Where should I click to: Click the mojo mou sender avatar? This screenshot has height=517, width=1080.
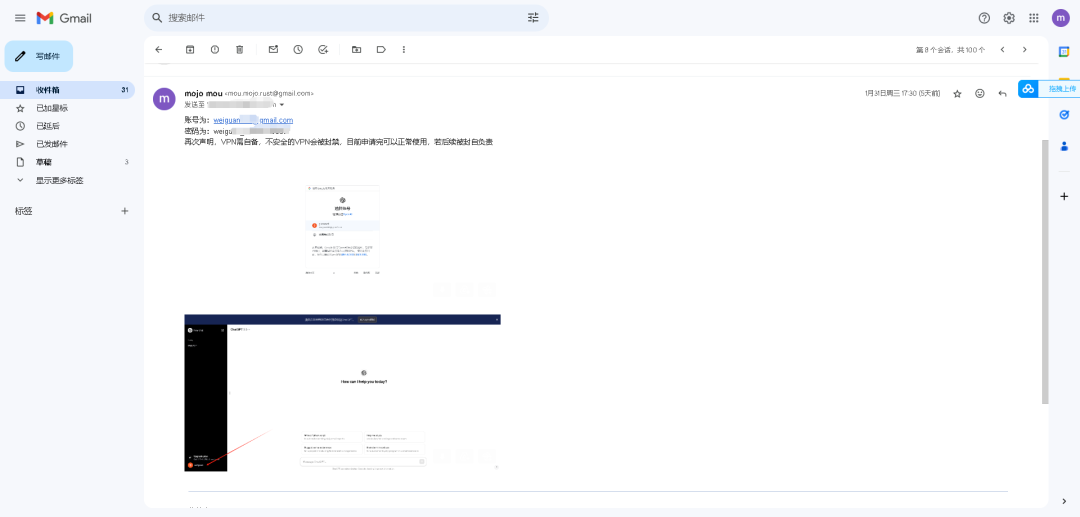click(164, 99)
